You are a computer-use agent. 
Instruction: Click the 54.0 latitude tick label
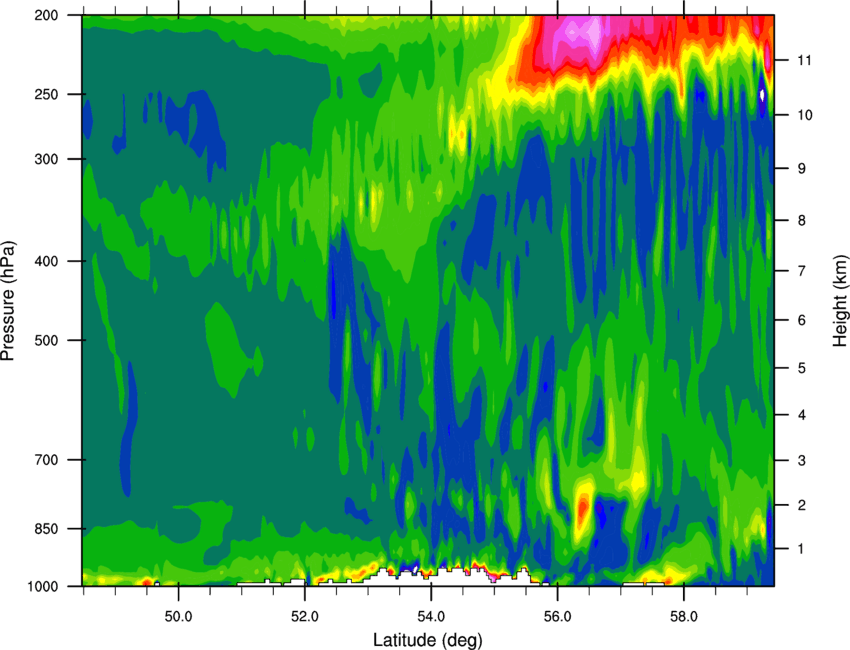coord(431,616)
